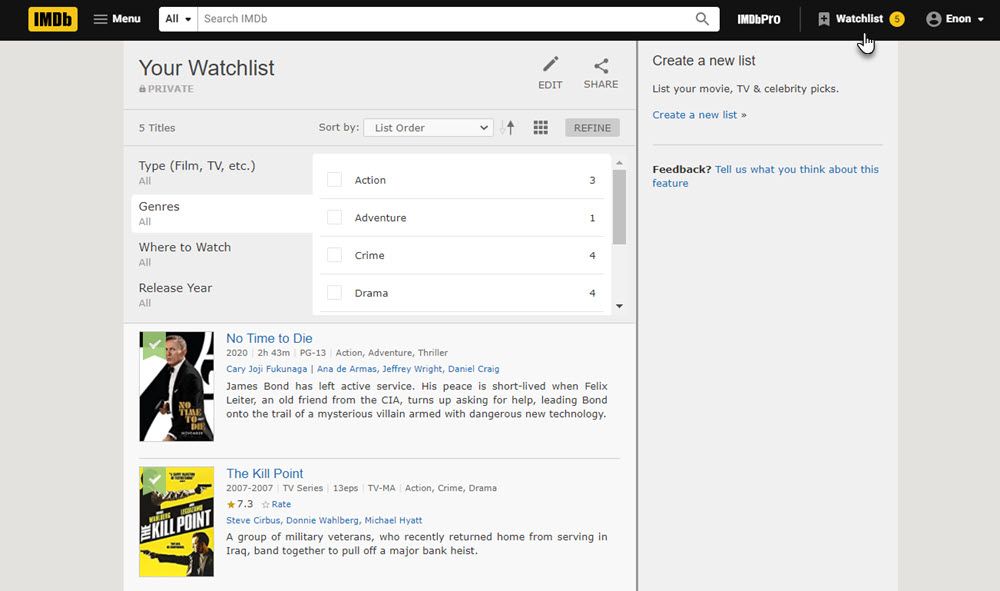
Task: Open the hamburger Menu
Action: tap(117, 19)
